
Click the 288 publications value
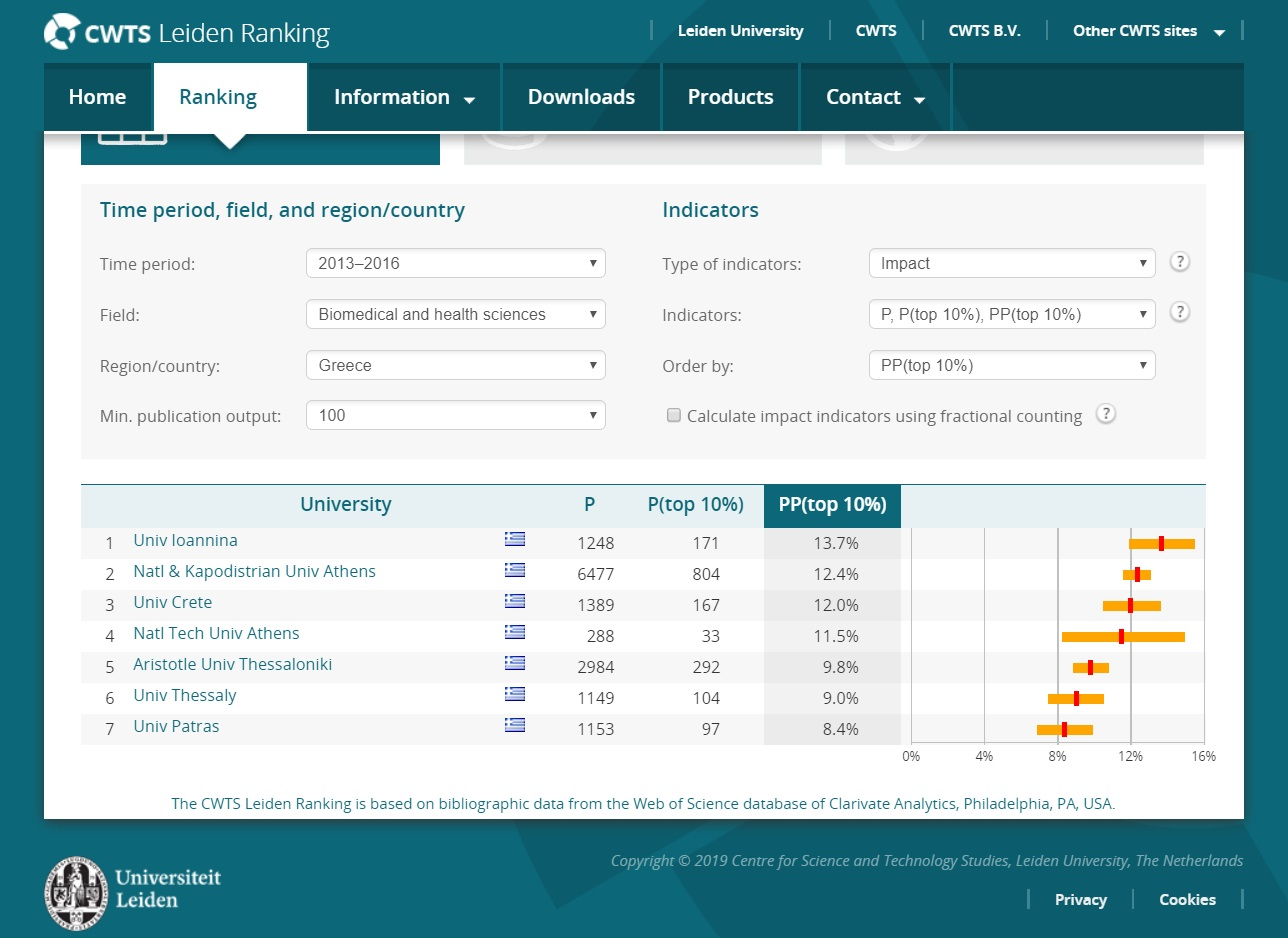point(600,636)
